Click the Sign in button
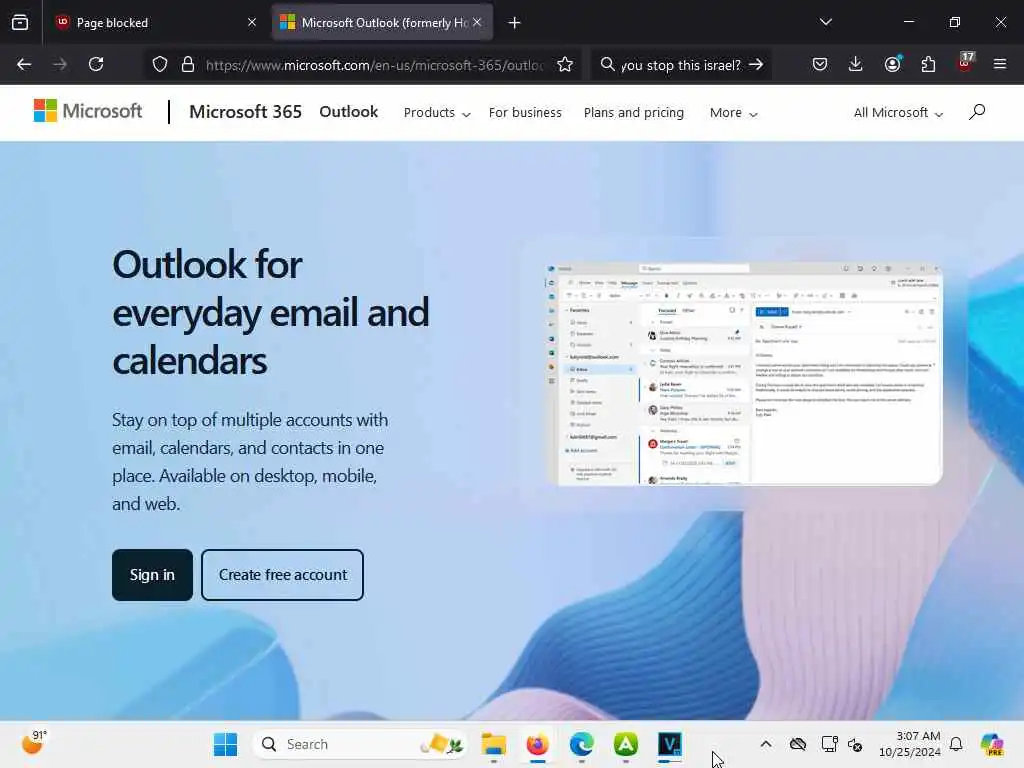The height and width of the screenshot is (768, 1024). pos(152,575)
